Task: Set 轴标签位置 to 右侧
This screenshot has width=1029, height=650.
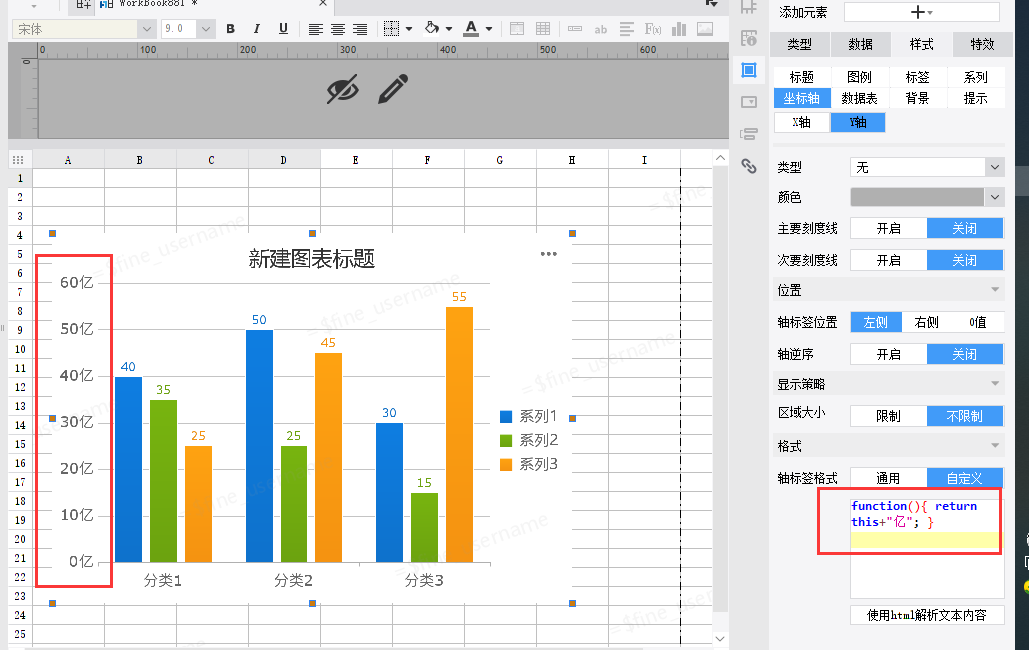Action: click(927, 322)
